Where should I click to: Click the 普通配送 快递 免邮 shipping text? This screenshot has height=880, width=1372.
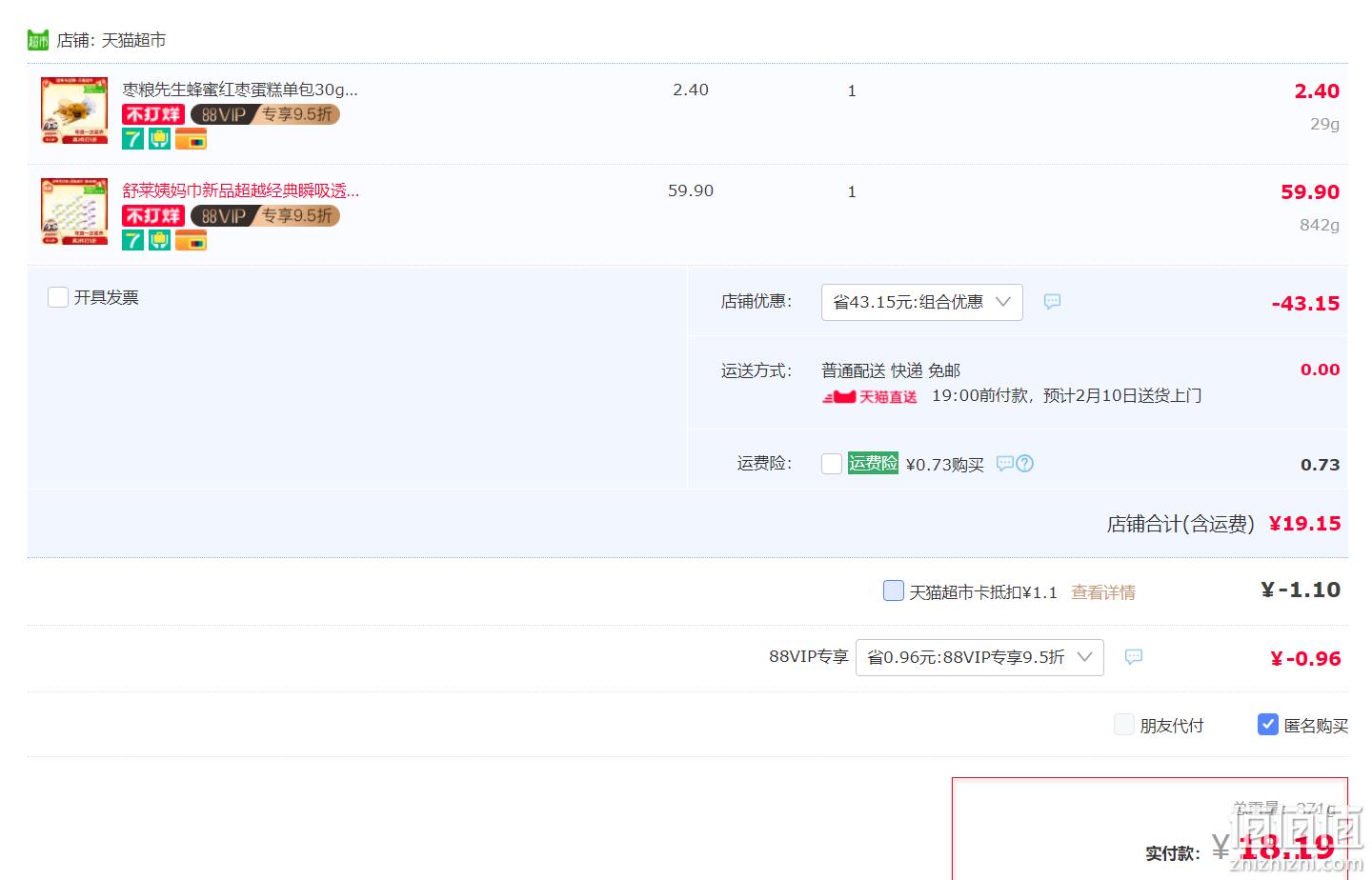click(891, 370)
